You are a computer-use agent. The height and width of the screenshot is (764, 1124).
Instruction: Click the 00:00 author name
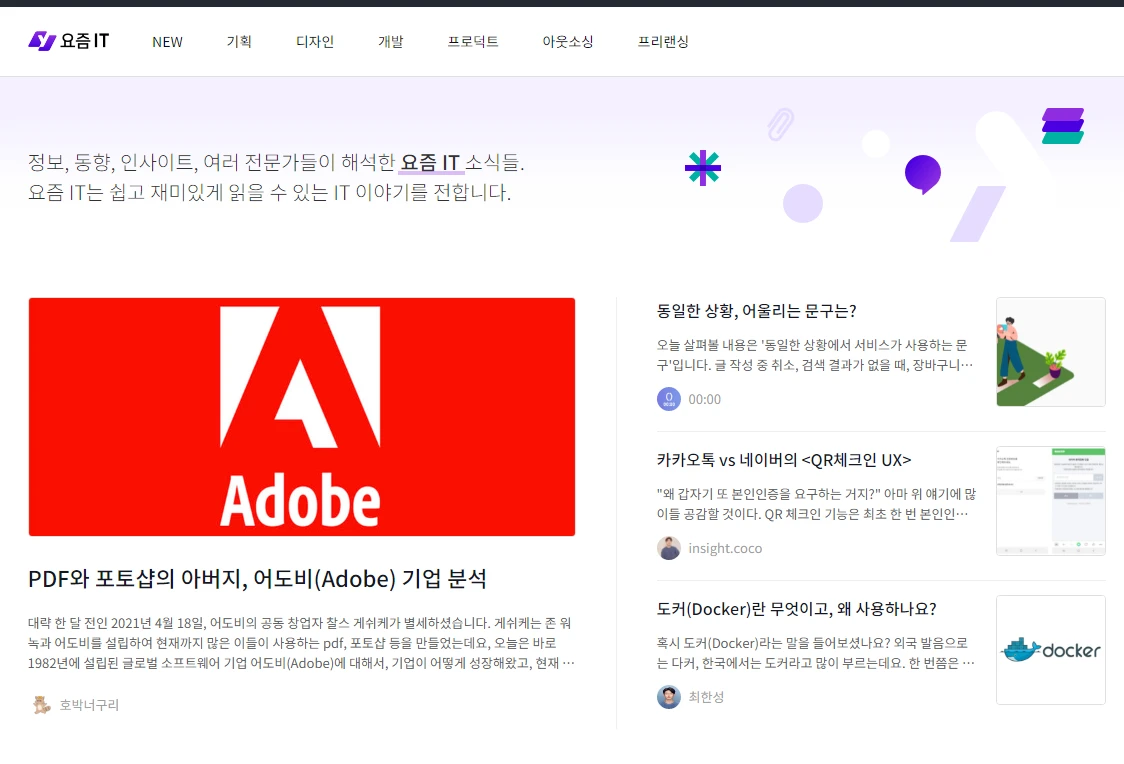(x=705, y=399)
